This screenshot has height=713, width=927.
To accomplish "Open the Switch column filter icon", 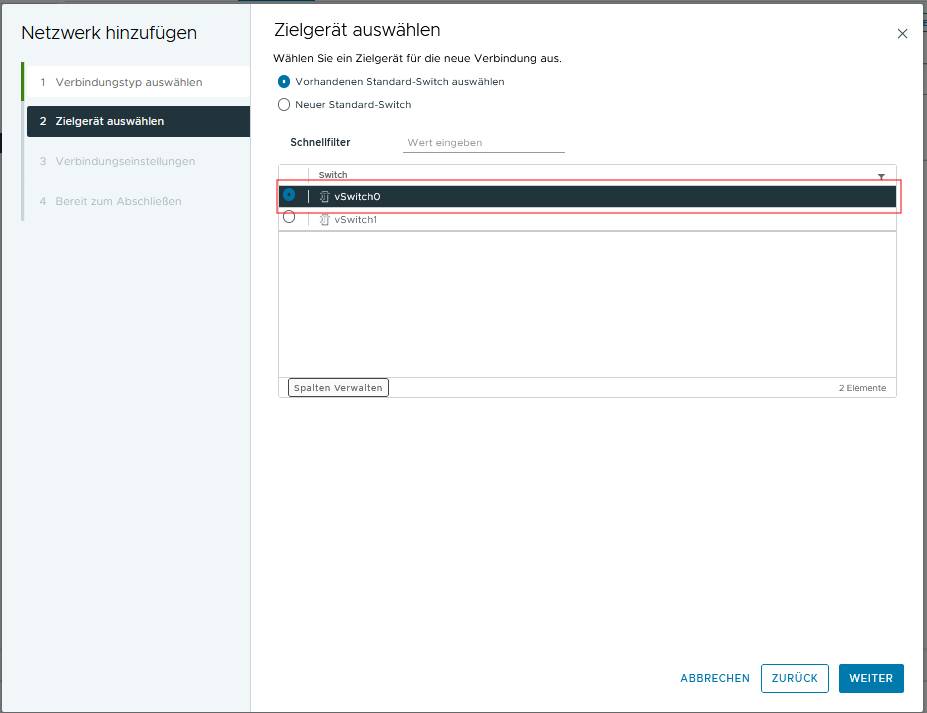I will pos(881,176).
